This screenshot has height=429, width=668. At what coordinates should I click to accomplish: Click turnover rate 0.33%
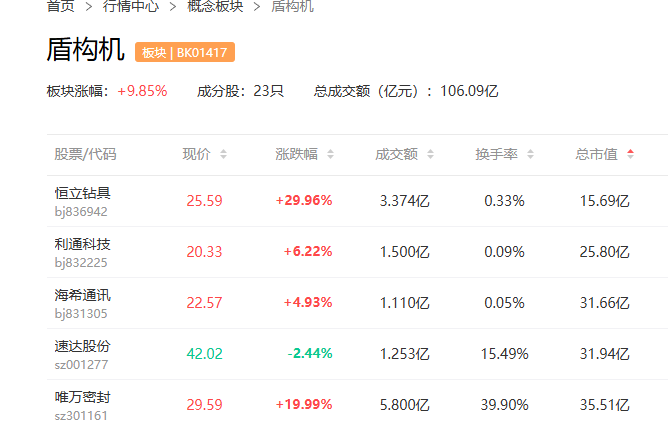[x=504, y=201]
